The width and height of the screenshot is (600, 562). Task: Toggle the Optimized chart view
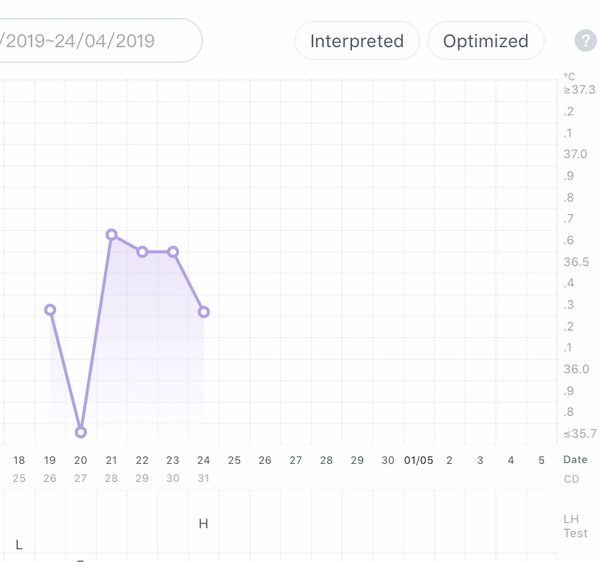point(485,41)
